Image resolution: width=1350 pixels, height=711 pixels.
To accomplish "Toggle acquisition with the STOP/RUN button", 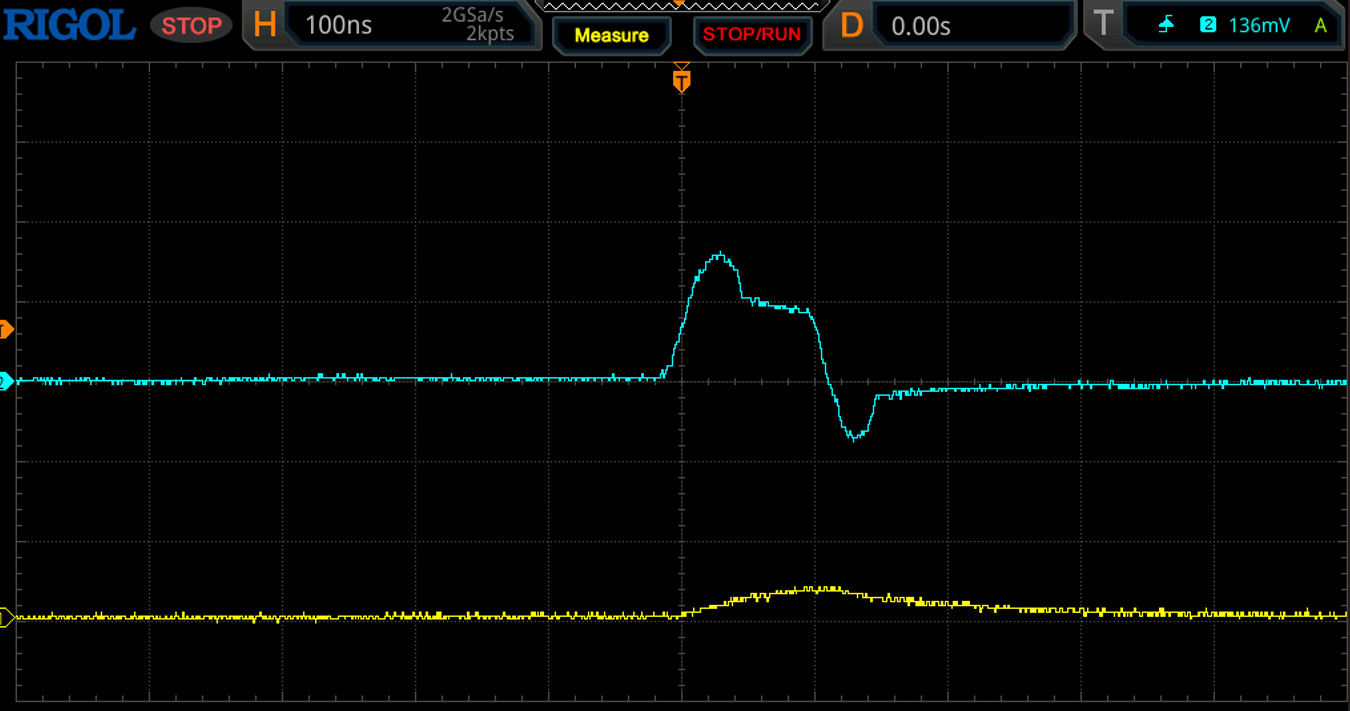I will click(x=751, y=34).
